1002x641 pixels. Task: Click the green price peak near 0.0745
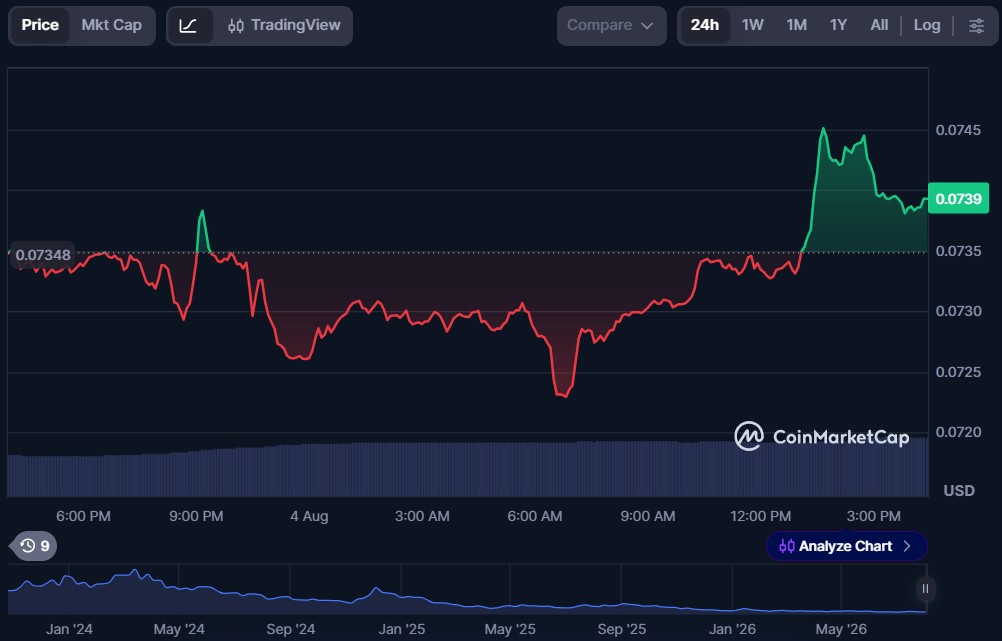click(823, 129)
